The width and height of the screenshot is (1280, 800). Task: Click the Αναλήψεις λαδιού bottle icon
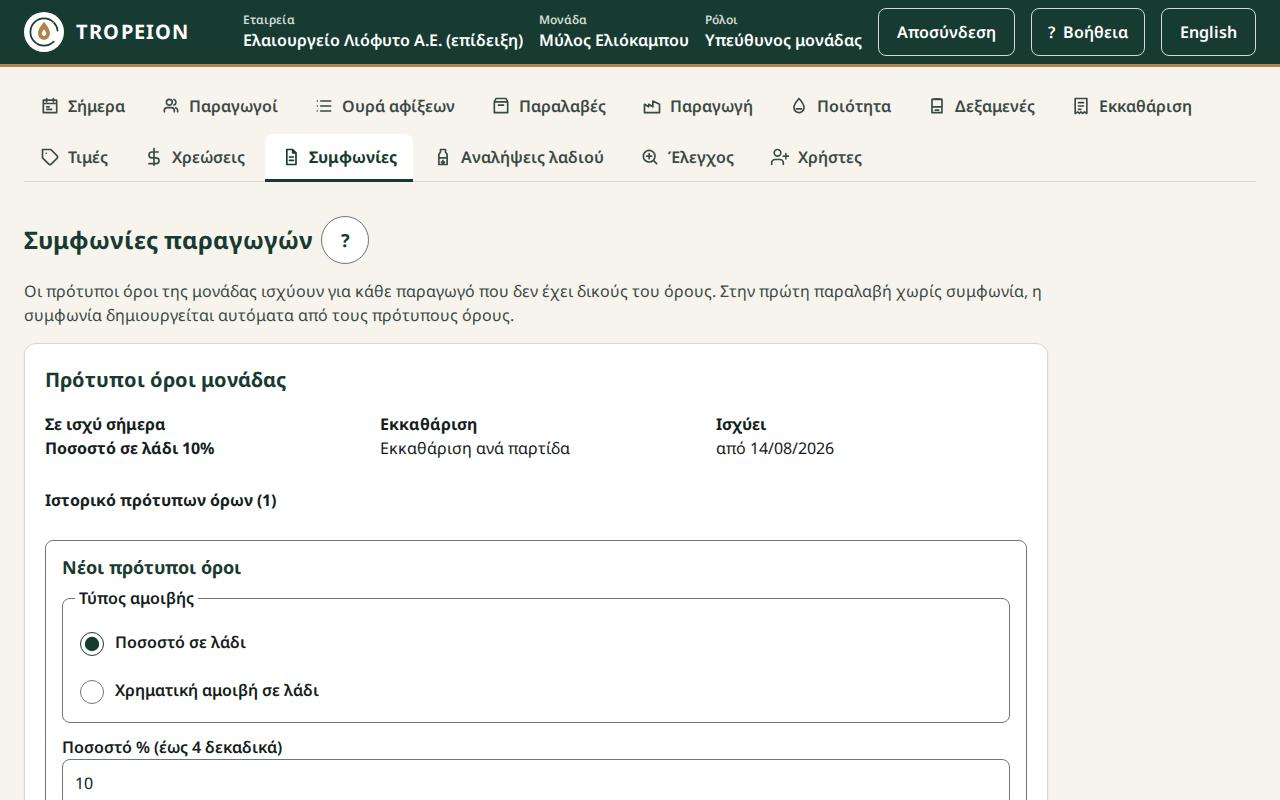(x=443, y=157)
